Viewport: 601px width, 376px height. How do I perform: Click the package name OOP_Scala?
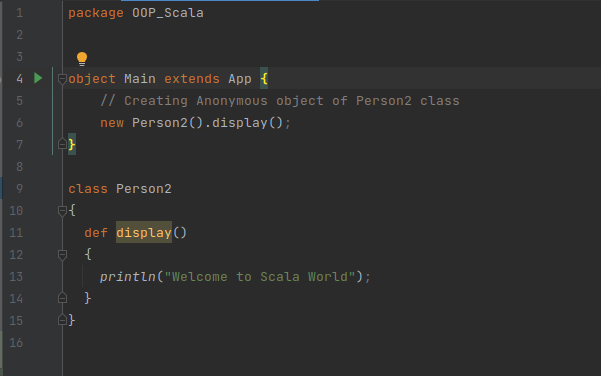tap(167, 13)
